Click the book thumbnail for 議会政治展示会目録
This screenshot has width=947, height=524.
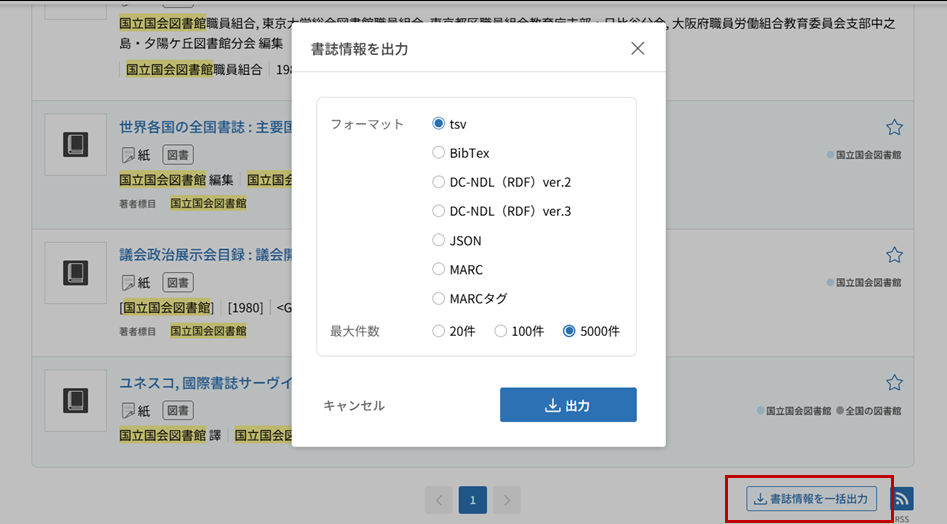click(x=75, y=273)
